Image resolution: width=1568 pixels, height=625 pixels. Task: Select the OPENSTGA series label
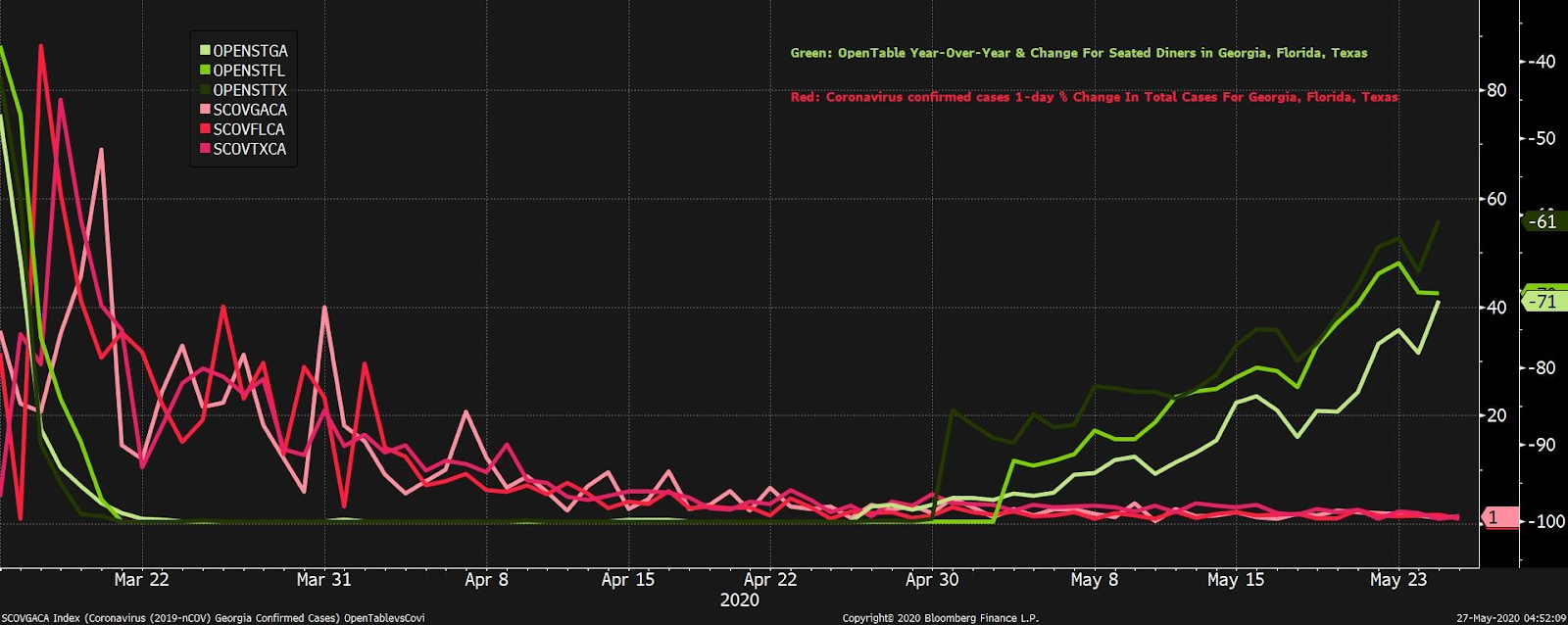250,51
